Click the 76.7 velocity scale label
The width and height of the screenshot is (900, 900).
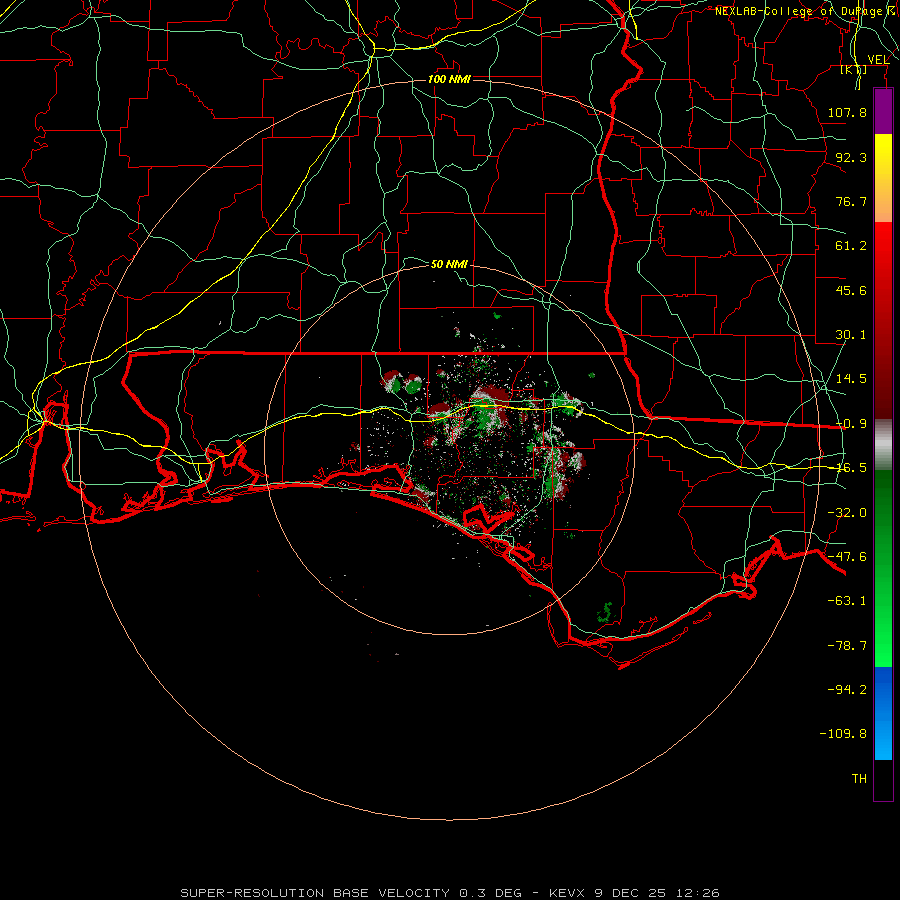[851, 201]
